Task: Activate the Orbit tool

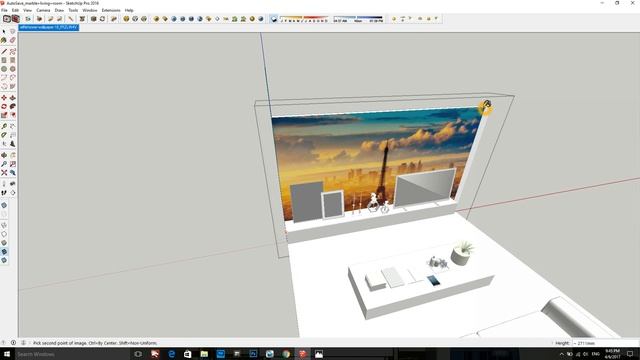Action: tap(4, 155)
